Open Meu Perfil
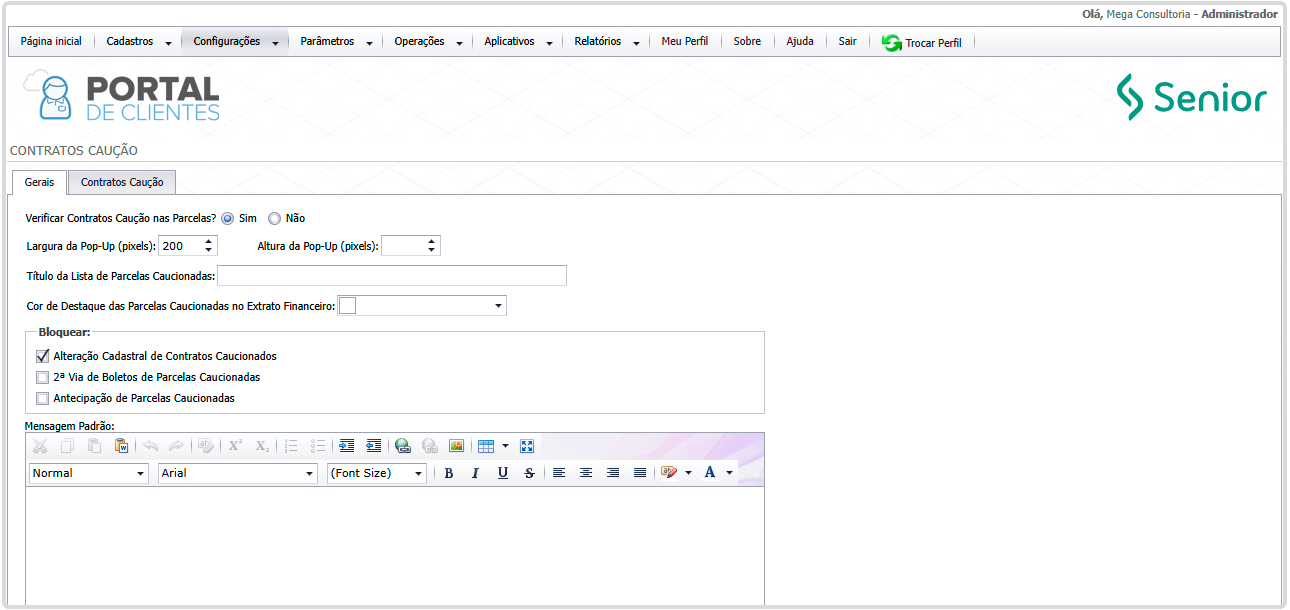Viewport: 1290px width, 610px height. [x=685, y=42]
